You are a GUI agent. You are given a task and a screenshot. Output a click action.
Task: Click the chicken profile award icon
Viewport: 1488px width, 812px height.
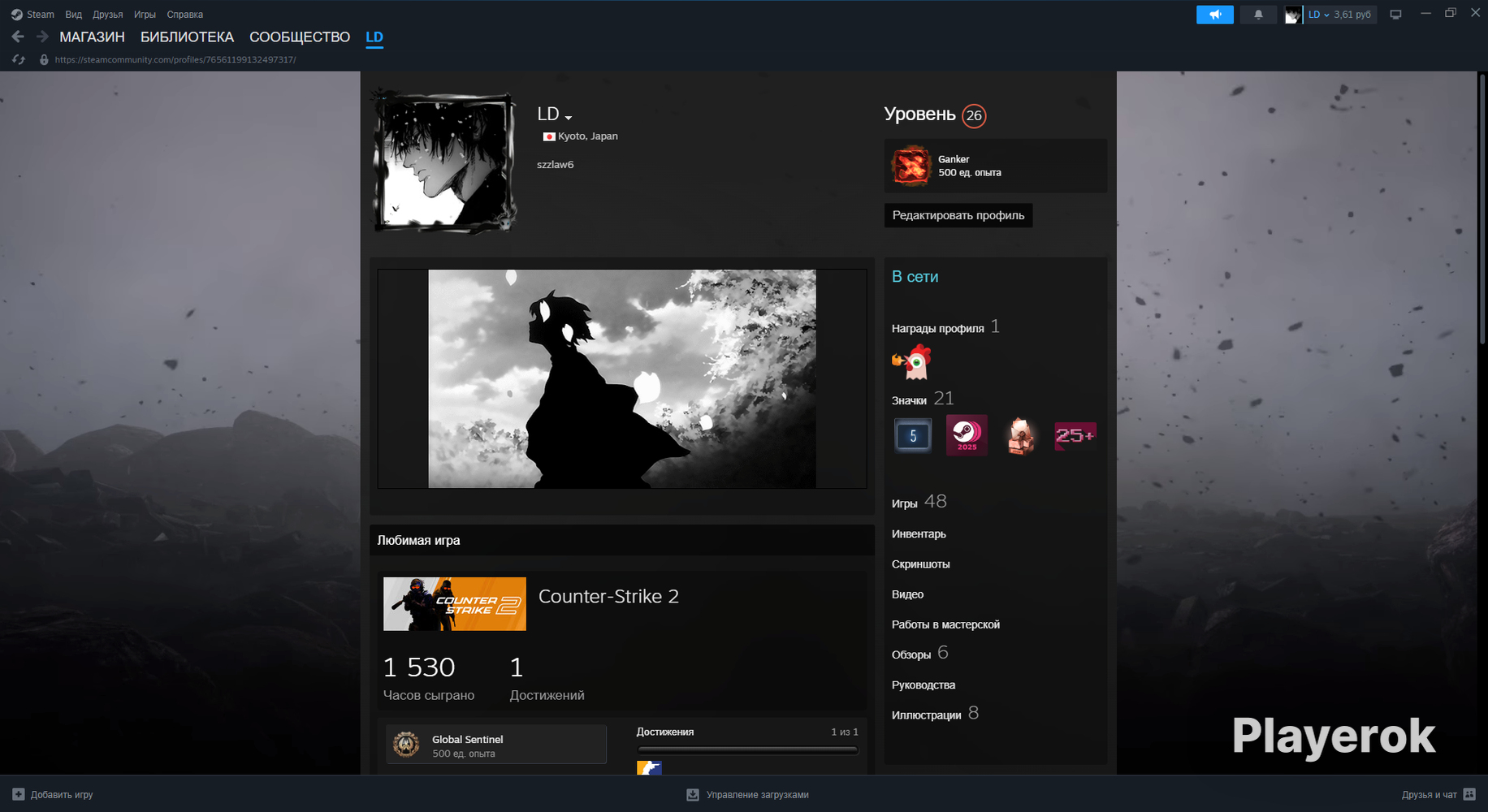911,362
